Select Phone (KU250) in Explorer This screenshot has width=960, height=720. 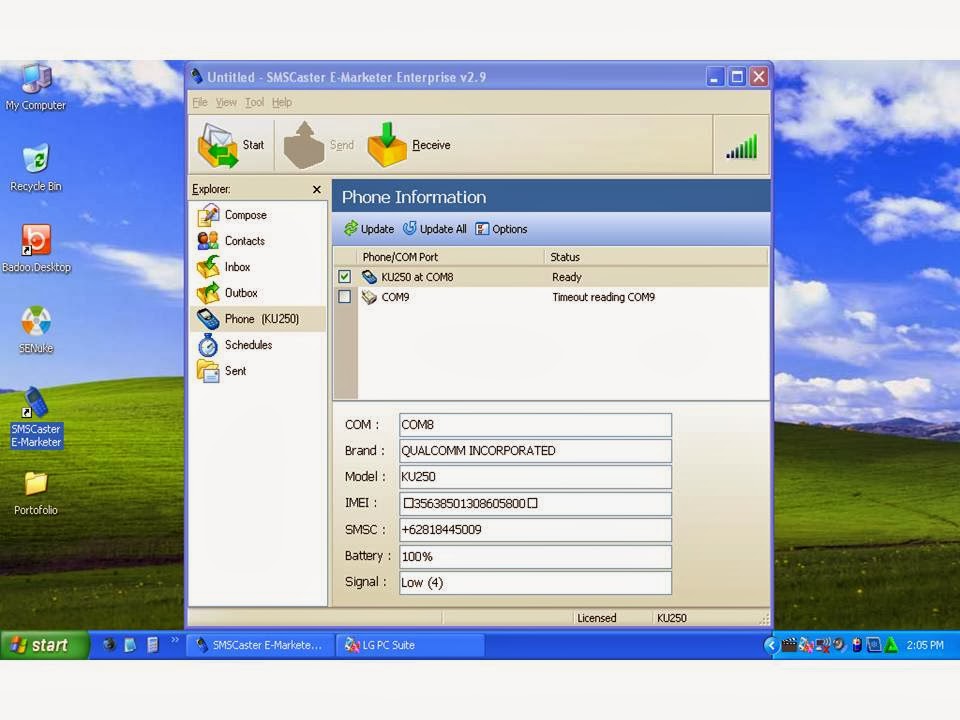coord(258,319)
